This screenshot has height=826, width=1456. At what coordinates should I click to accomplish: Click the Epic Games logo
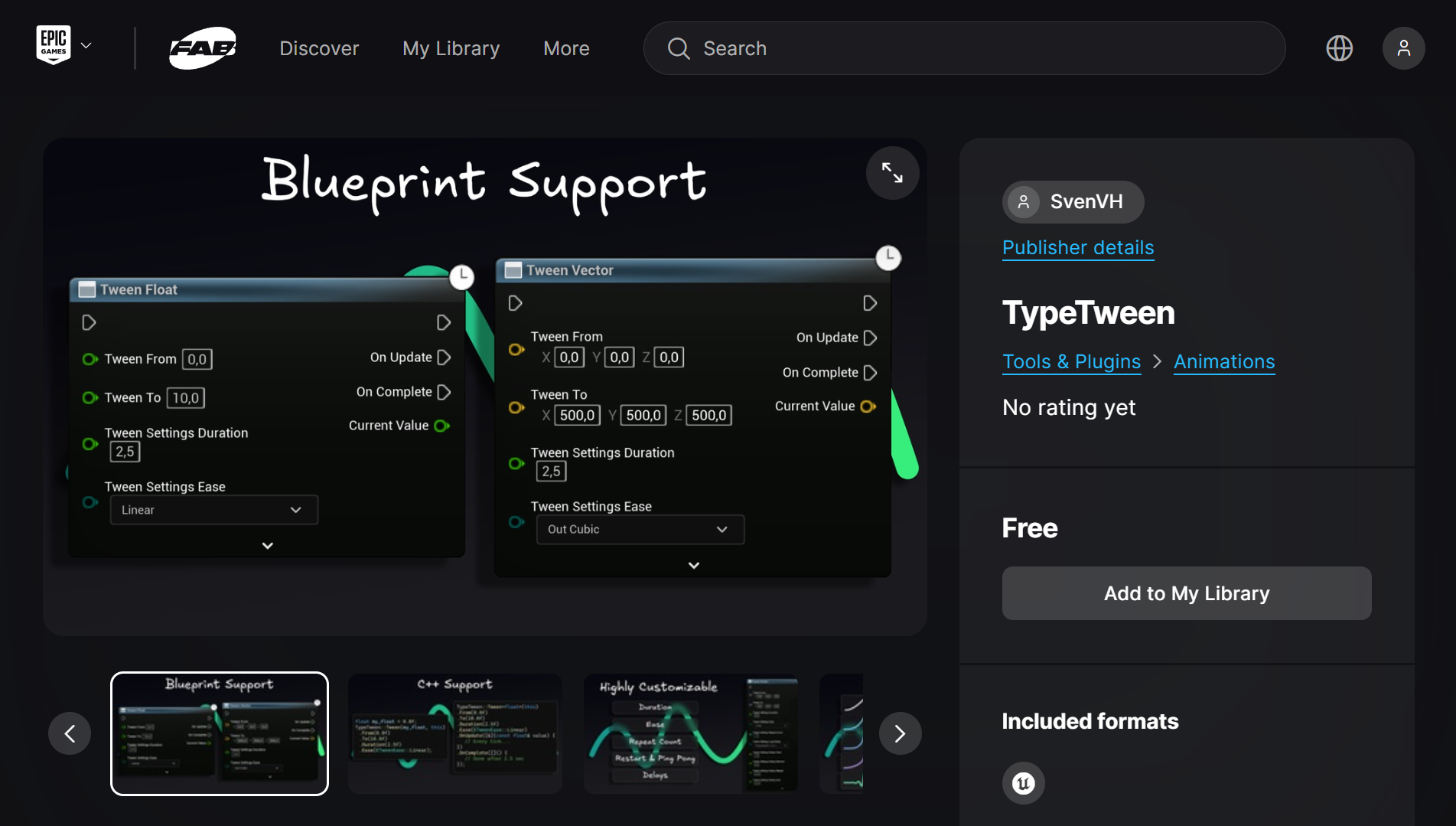pyautogui.click(x=54, y=45)
